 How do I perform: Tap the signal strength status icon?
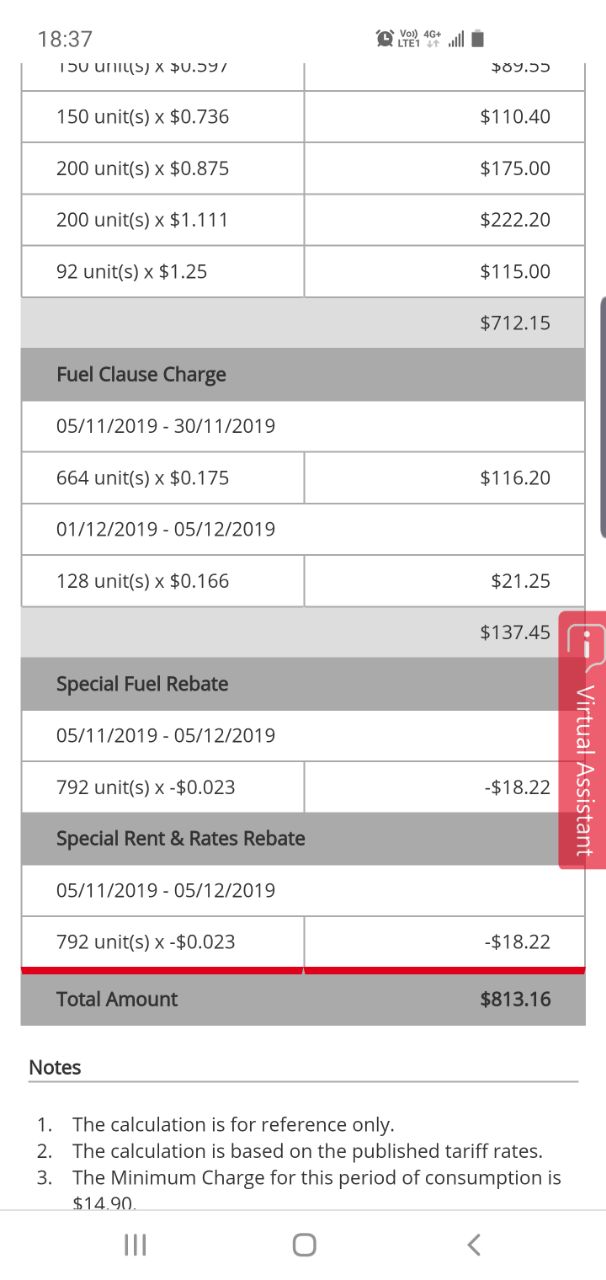(x=456, y=40)
